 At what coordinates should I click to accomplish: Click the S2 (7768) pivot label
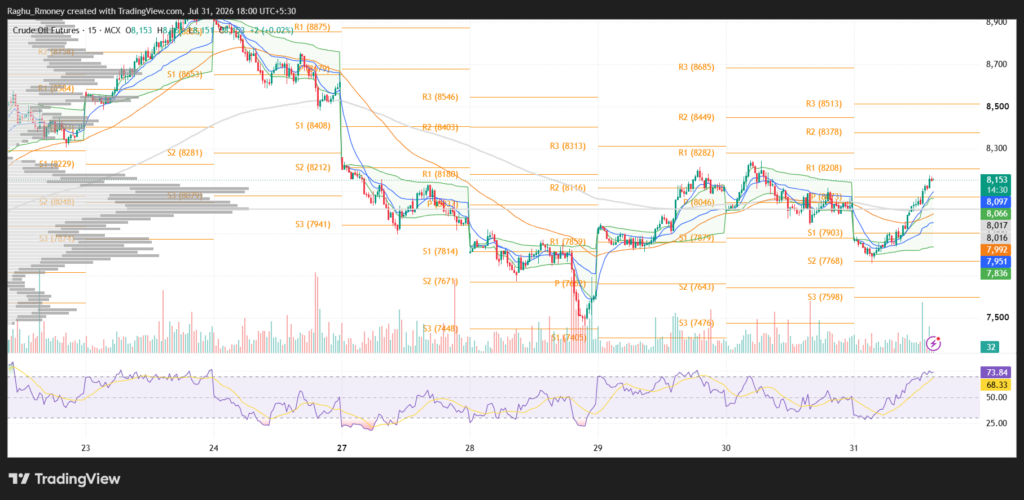pyautogui.click(x=824, y=261)
